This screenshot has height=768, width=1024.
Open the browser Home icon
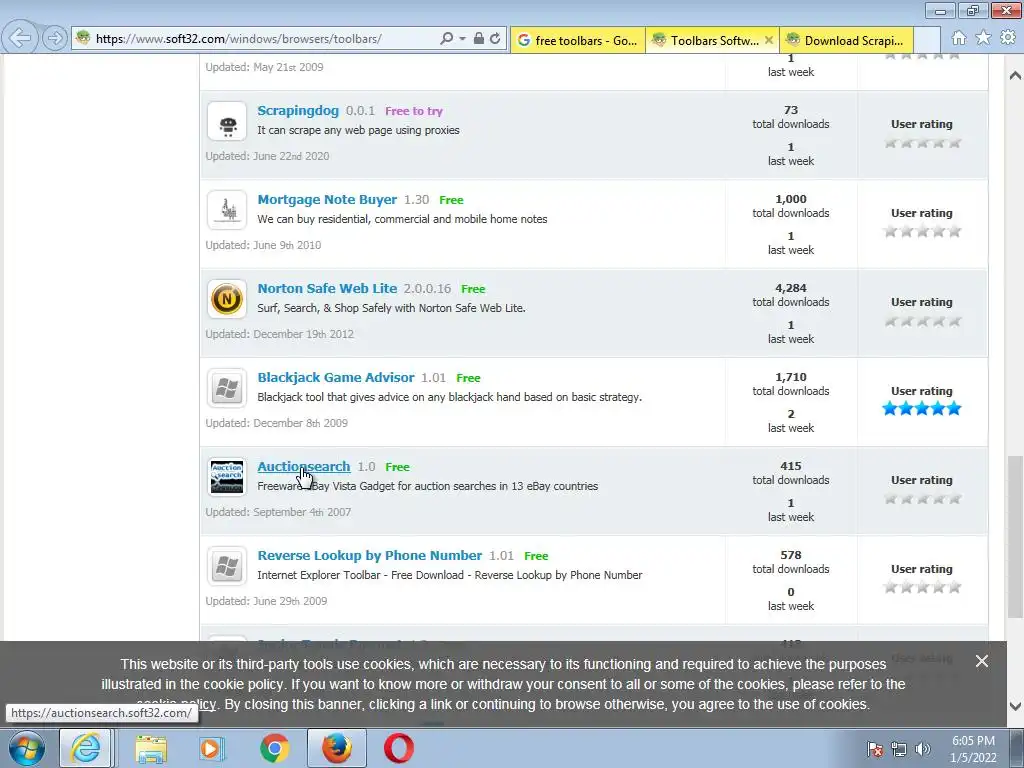959,39
